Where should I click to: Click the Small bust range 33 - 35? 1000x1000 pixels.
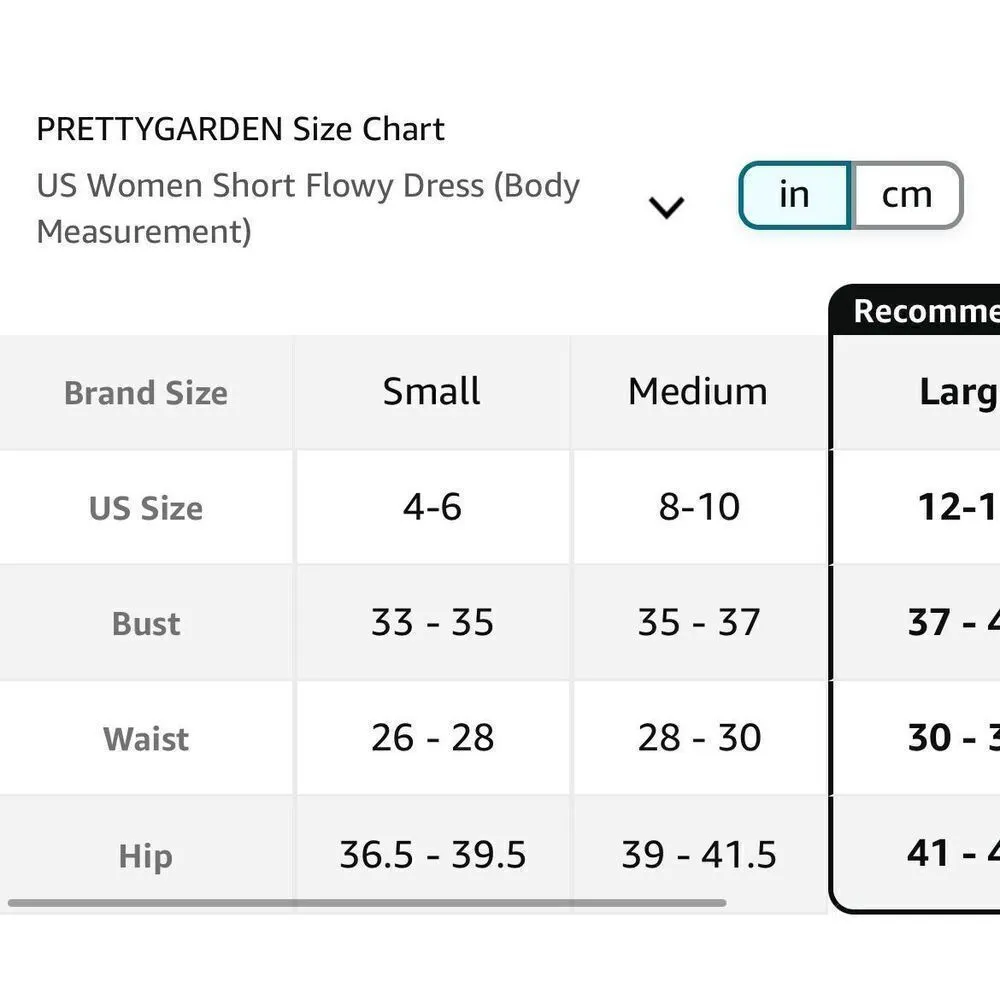[430, 623]
